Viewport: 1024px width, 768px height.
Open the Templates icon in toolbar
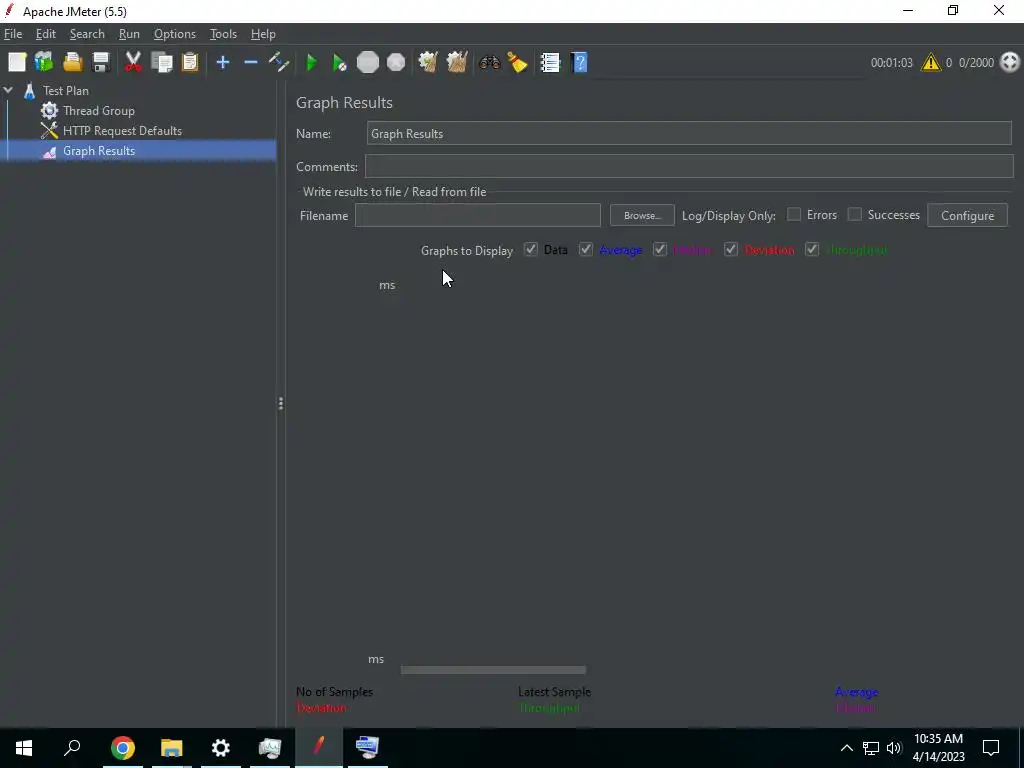tap(44, 63)
